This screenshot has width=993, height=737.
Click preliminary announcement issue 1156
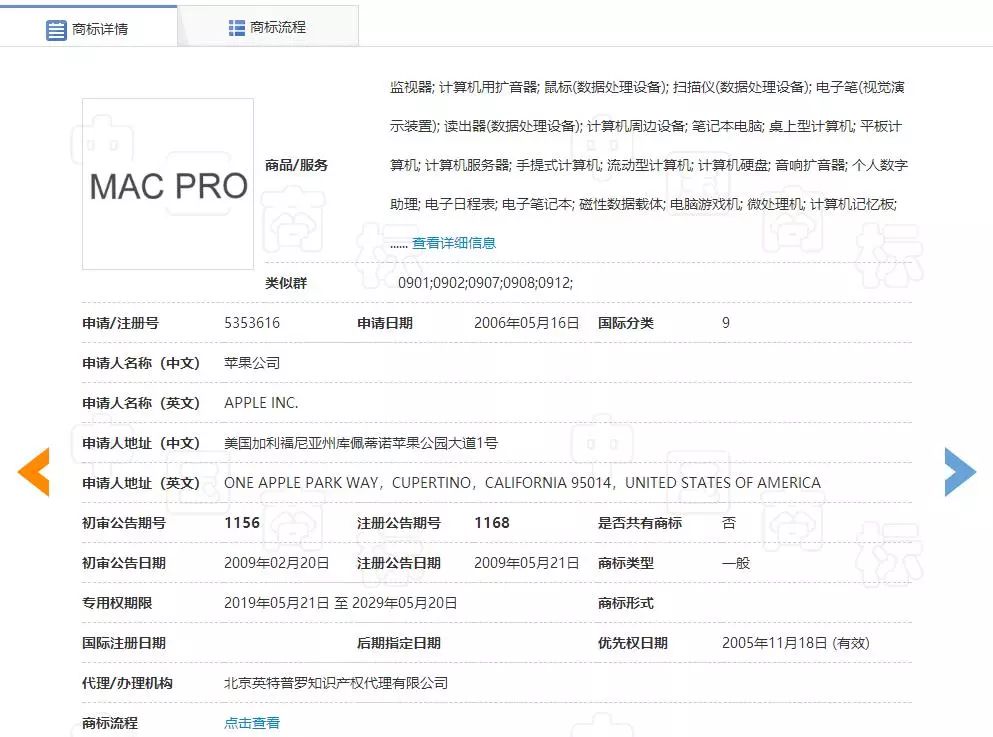(x=242, y=522)
